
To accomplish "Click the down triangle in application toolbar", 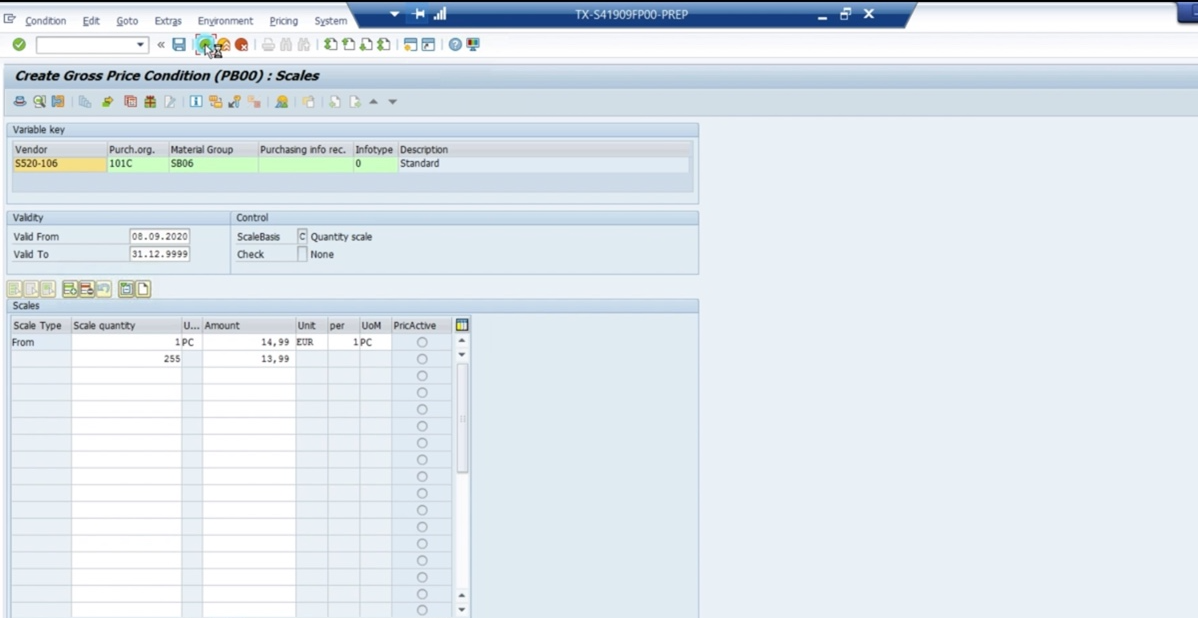I will [x=393, y=102].
